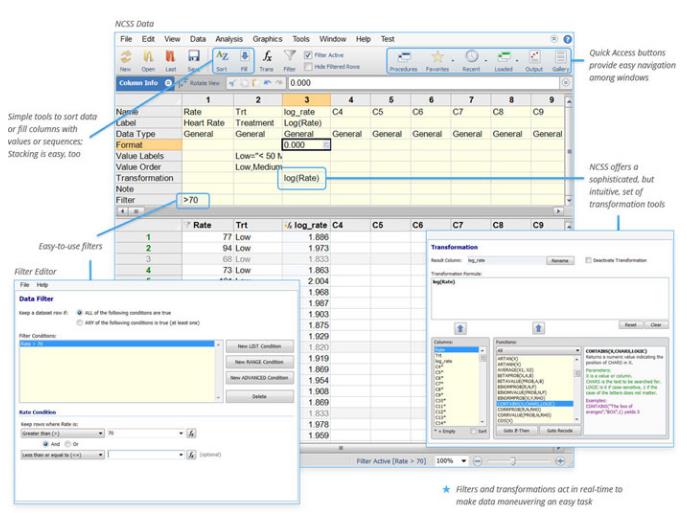This screenshot has height=513, width=687.
Task: Click the Last toolbar icon
Action: [x=170, y=57]
